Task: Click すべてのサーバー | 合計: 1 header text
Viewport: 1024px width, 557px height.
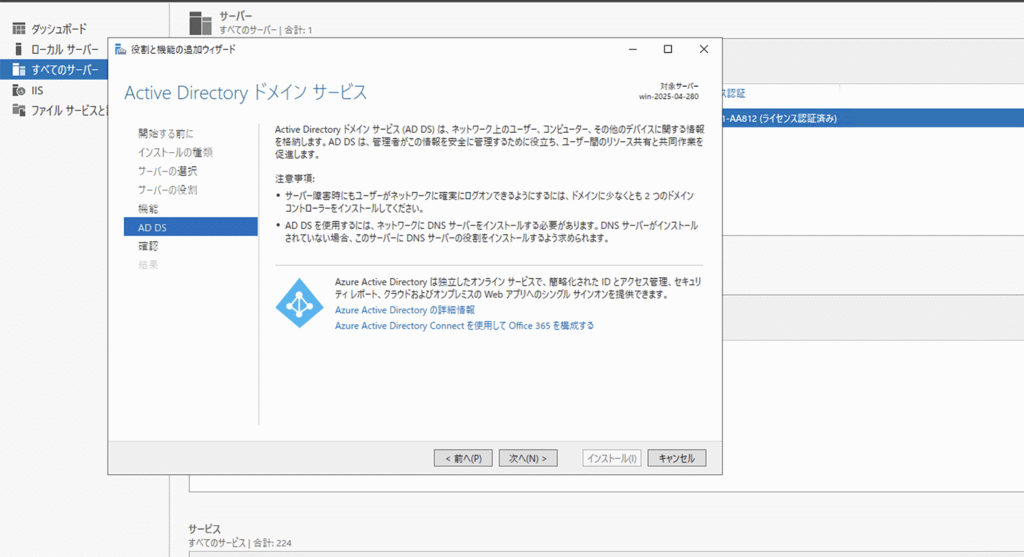Action: click(266, 30)
